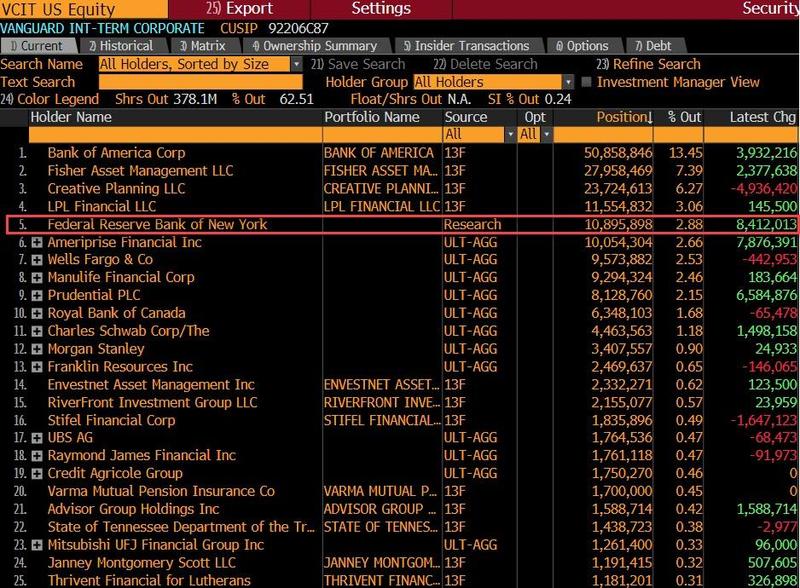This screenshot has height=588, width=800.
Task: Sort by the % Out column header
Action: click(684, 117)
